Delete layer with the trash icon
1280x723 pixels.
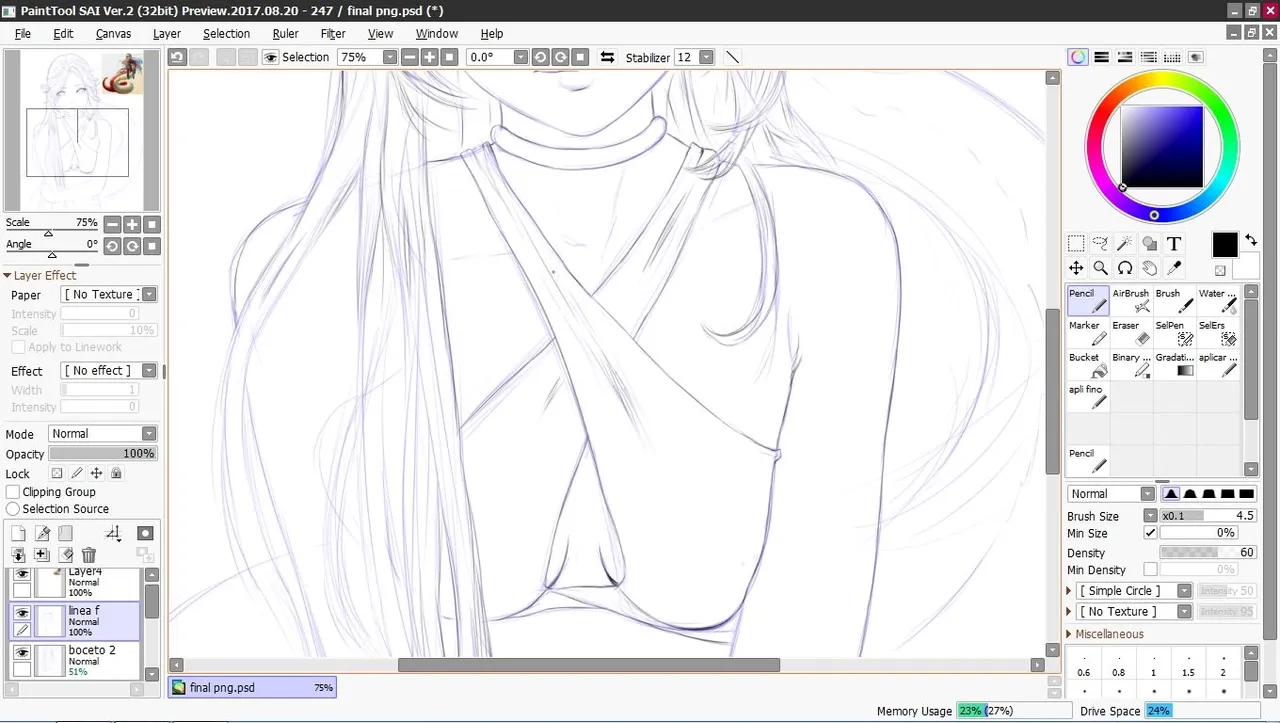pyautogui.click(x=89, y=555)
